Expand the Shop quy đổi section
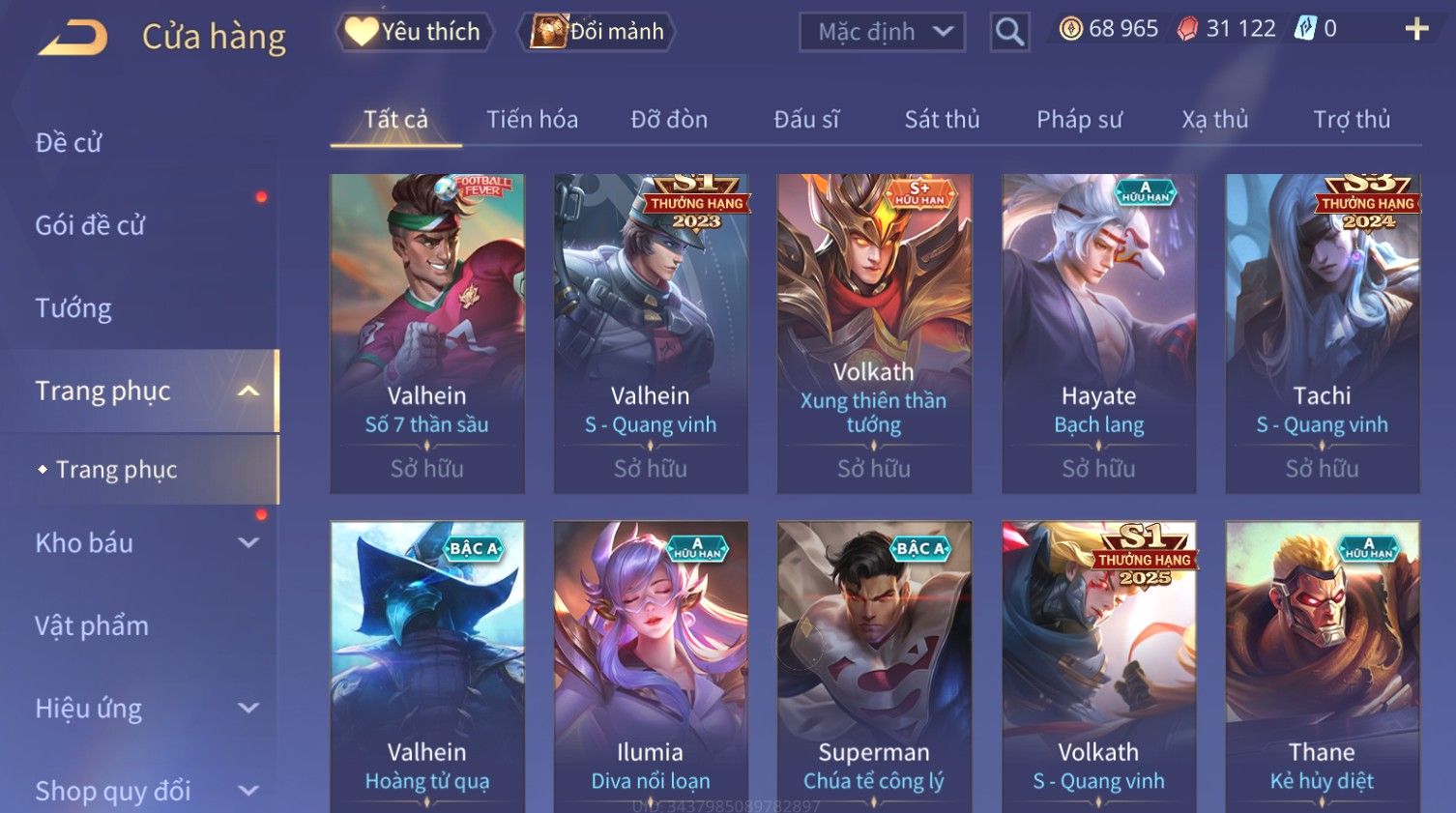 pyautogui.click(x=248, y=791)
